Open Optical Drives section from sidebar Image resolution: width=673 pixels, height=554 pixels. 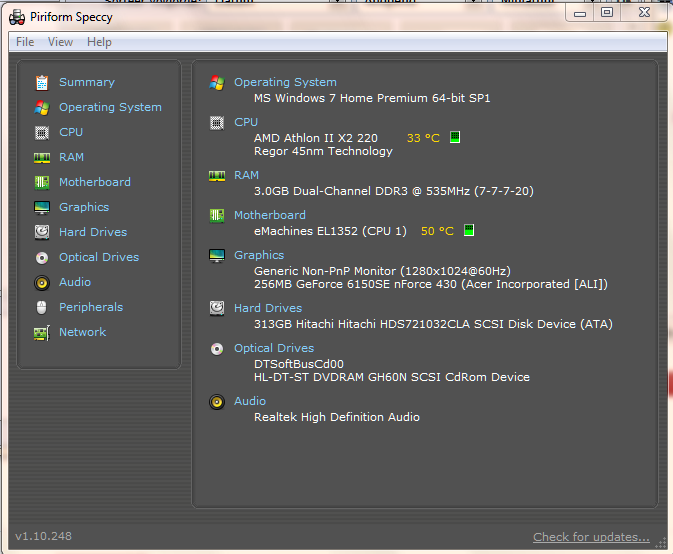(99, 257)
